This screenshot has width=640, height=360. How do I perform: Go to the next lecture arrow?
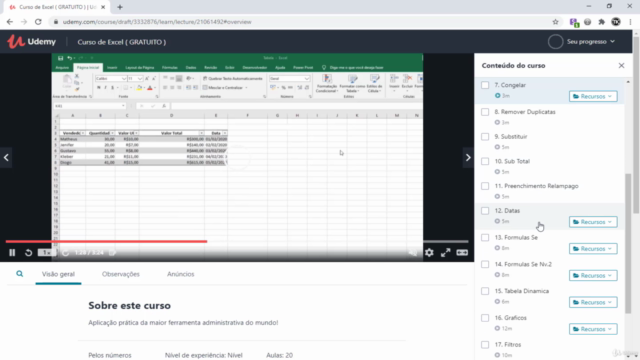468,158
